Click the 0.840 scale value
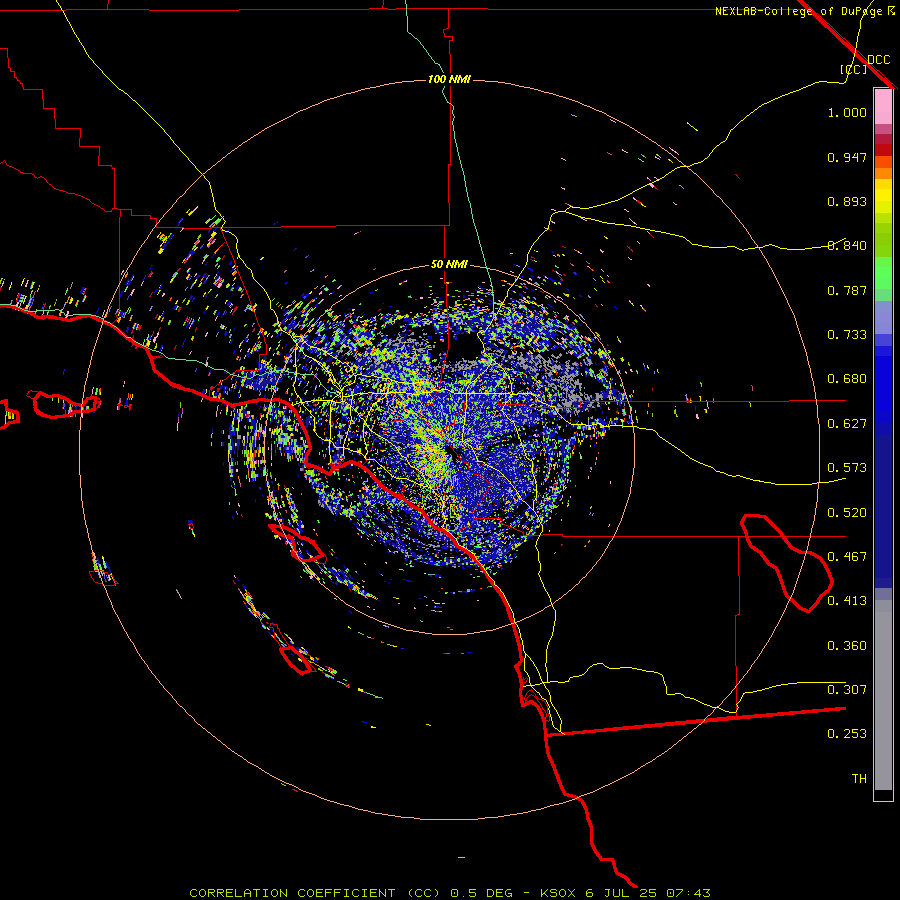 pyautogui.click(x=847, y=246)
